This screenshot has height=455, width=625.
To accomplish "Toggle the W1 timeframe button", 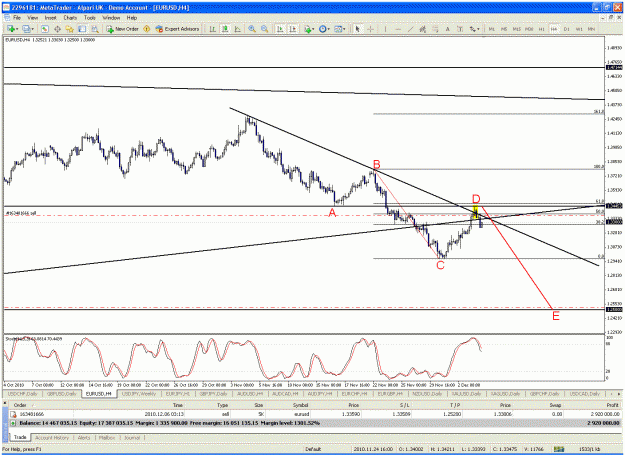I will (579, 29).
